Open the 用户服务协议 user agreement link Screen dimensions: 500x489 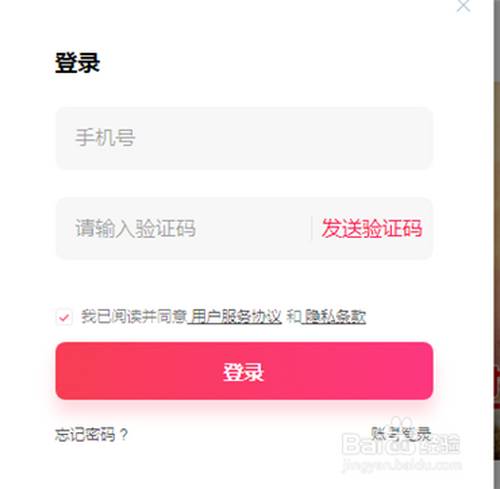pyautogui.click(x=236, y=316)
